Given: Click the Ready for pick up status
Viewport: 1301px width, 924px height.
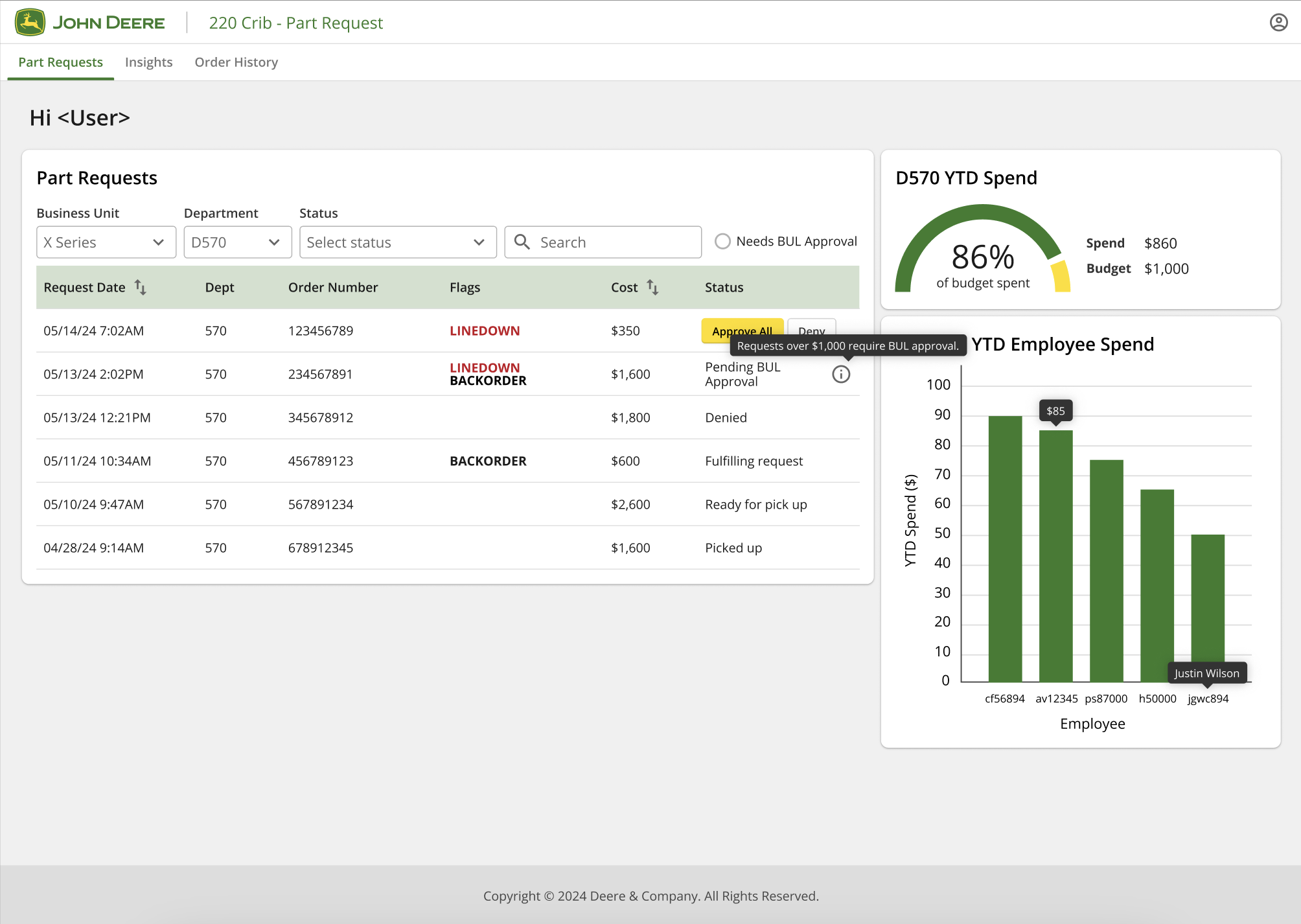Looking at the screenshot, I should coord(756,504).
